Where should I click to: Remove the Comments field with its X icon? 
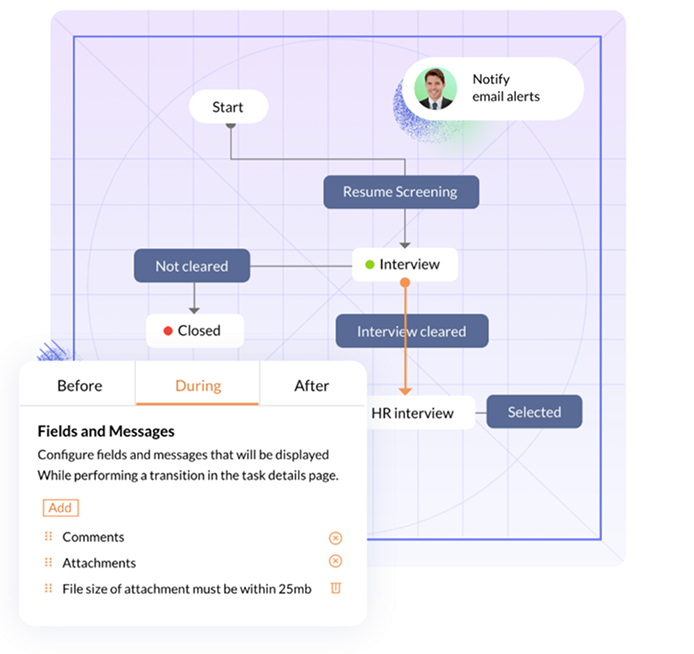336,537
